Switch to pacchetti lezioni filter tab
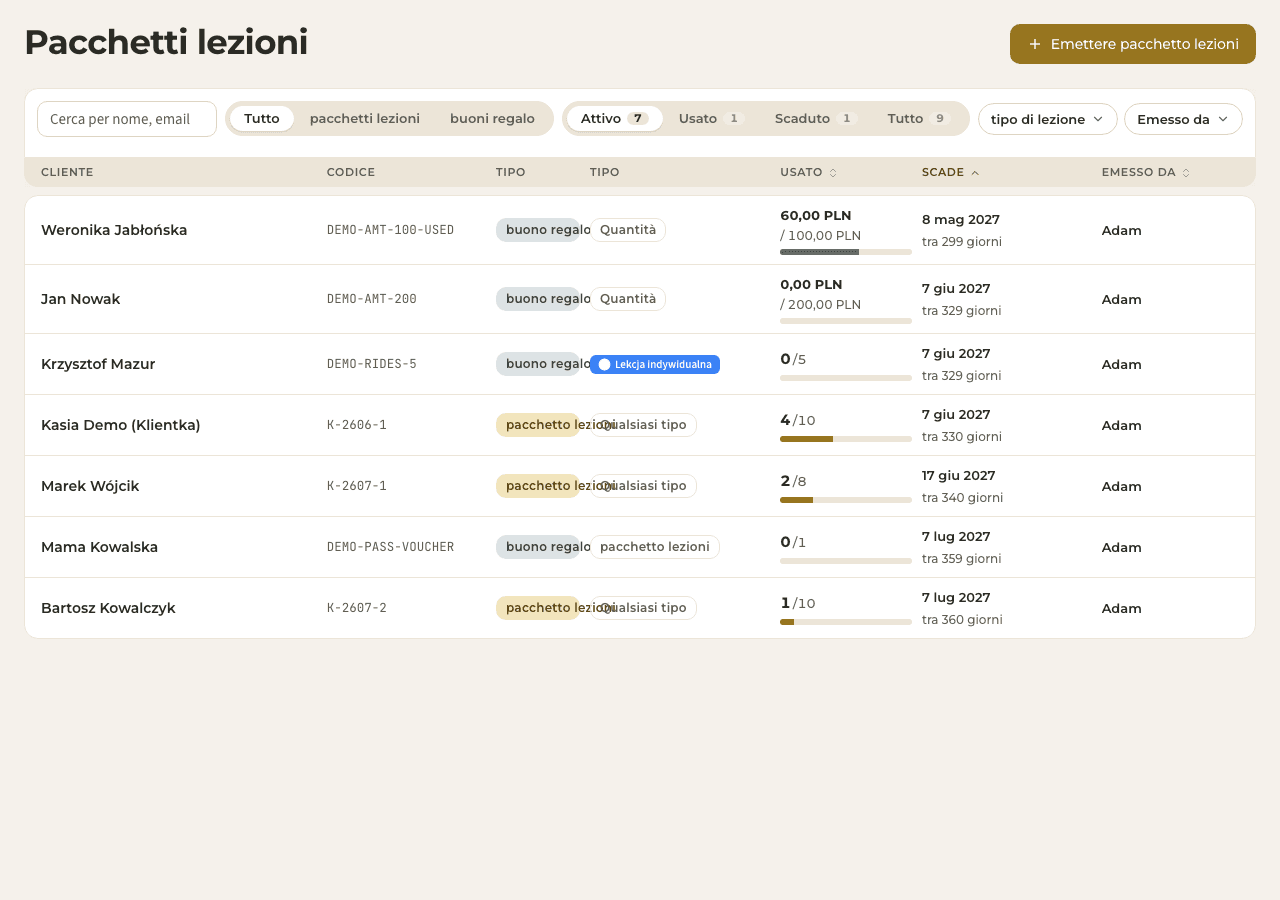 [365, 118]
